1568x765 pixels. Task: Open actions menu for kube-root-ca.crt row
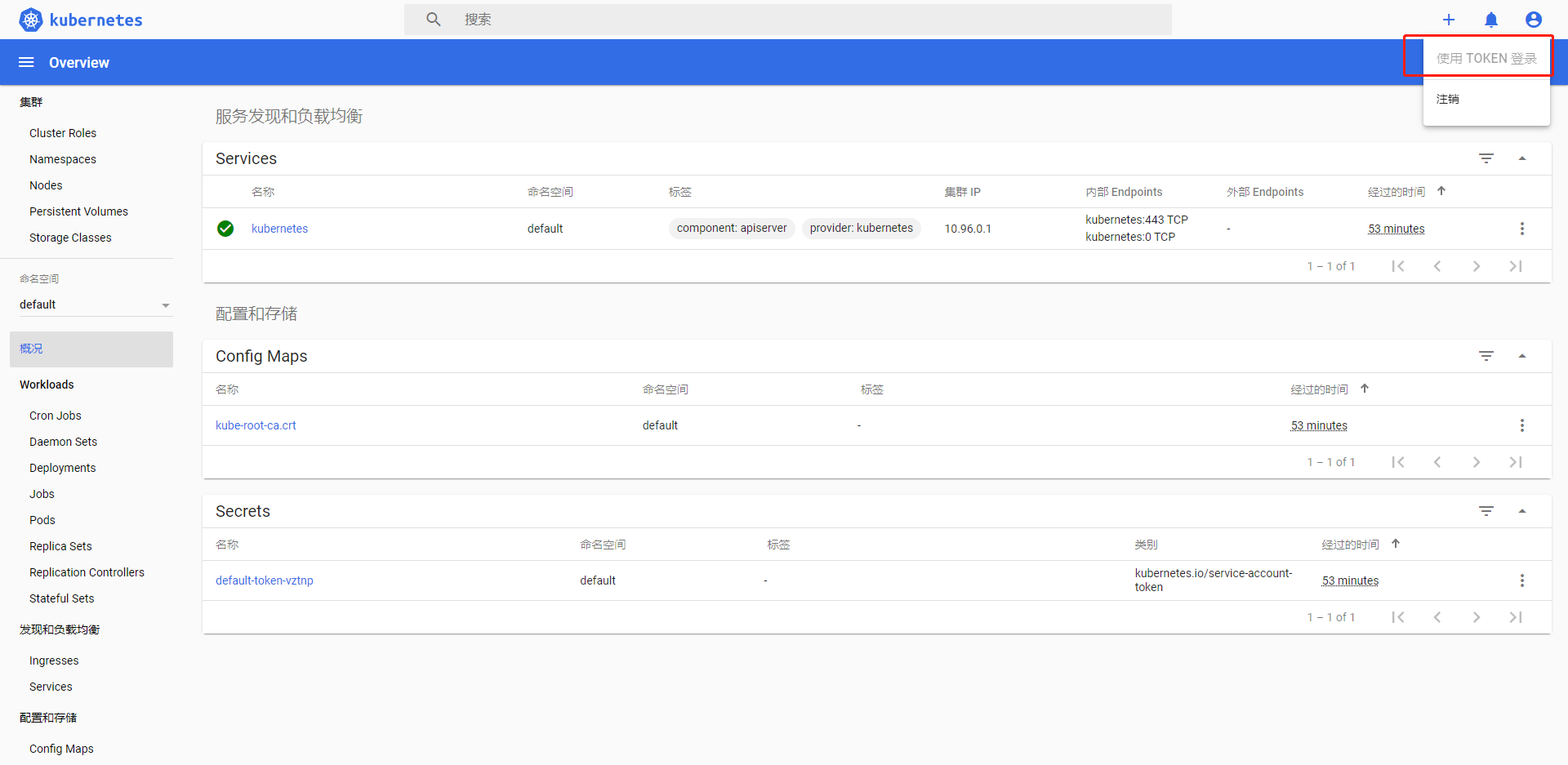[x=1522, y=425]
